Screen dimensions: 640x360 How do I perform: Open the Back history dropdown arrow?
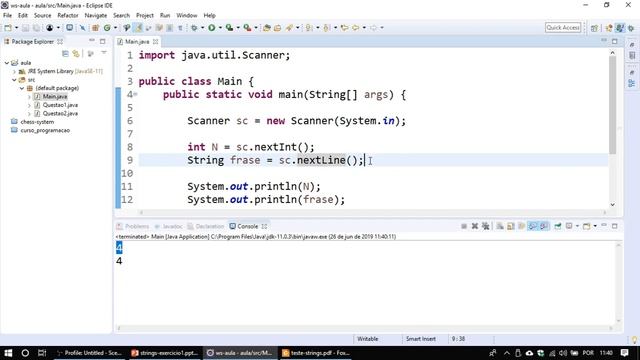(364, 28)
